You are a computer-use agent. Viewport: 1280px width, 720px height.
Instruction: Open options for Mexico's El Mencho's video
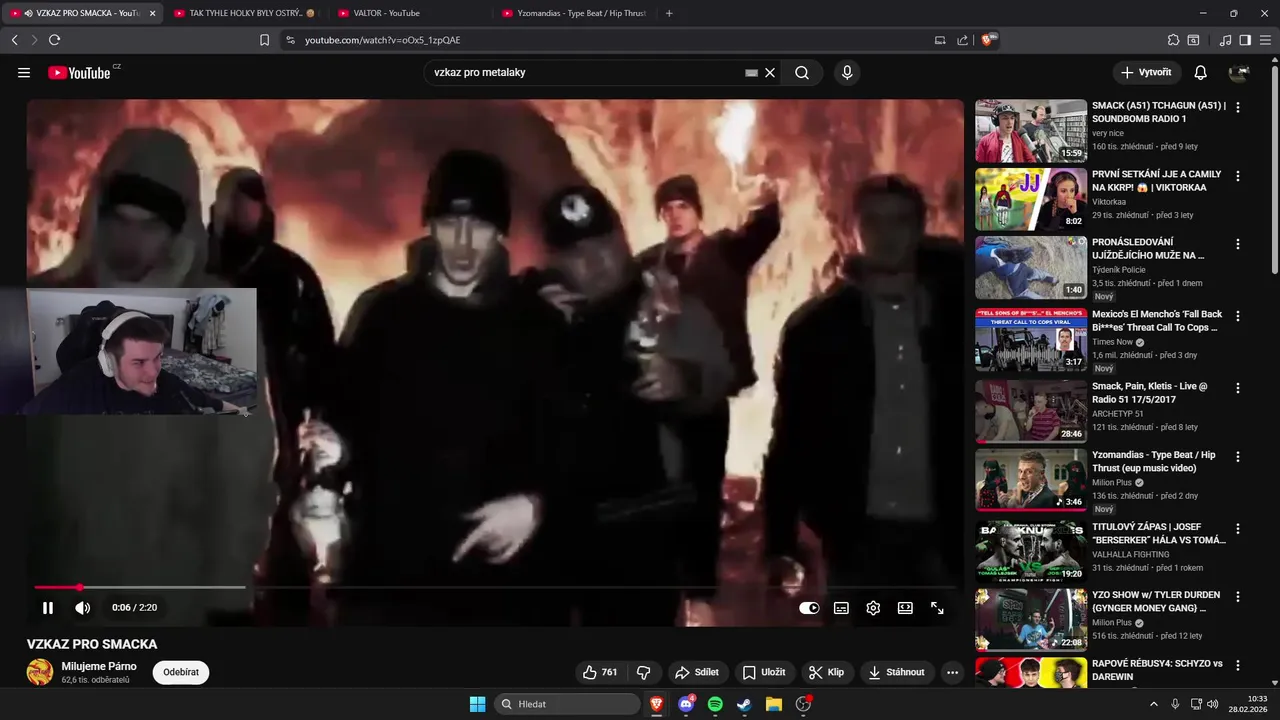[1238, 316]
